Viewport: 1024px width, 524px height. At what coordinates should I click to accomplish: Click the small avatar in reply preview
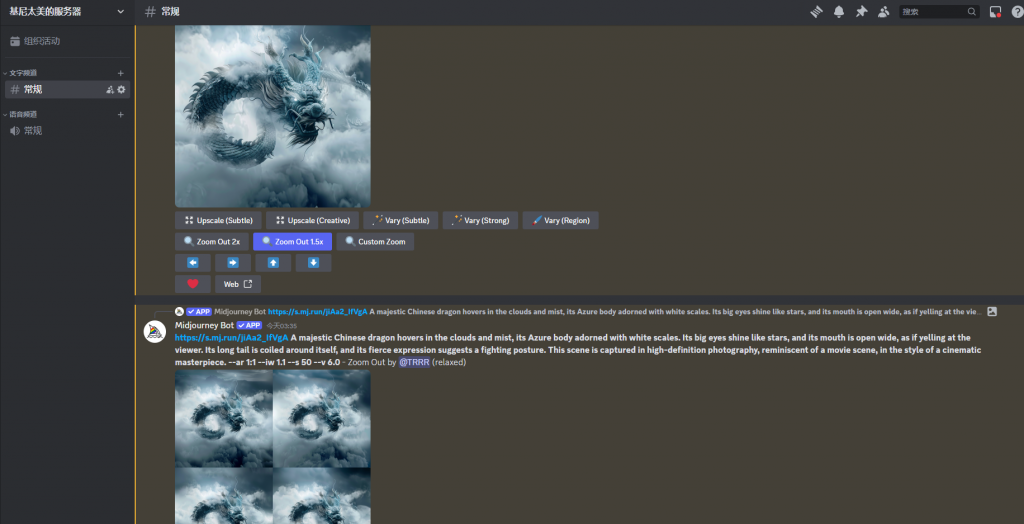click(180, 312)
